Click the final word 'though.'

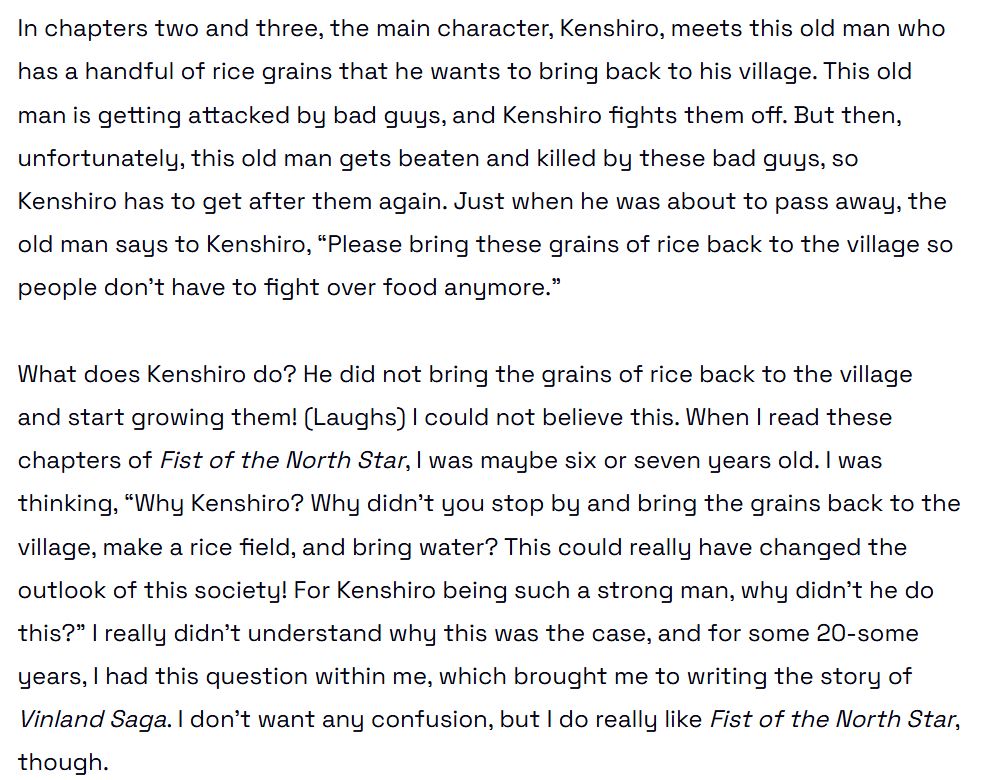tap(63, 762)
